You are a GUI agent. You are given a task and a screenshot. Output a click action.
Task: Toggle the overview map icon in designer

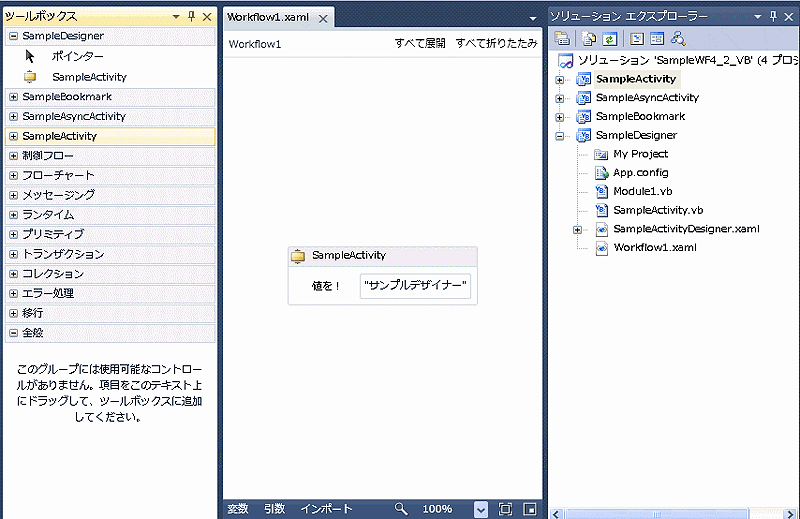coord(530,509)
